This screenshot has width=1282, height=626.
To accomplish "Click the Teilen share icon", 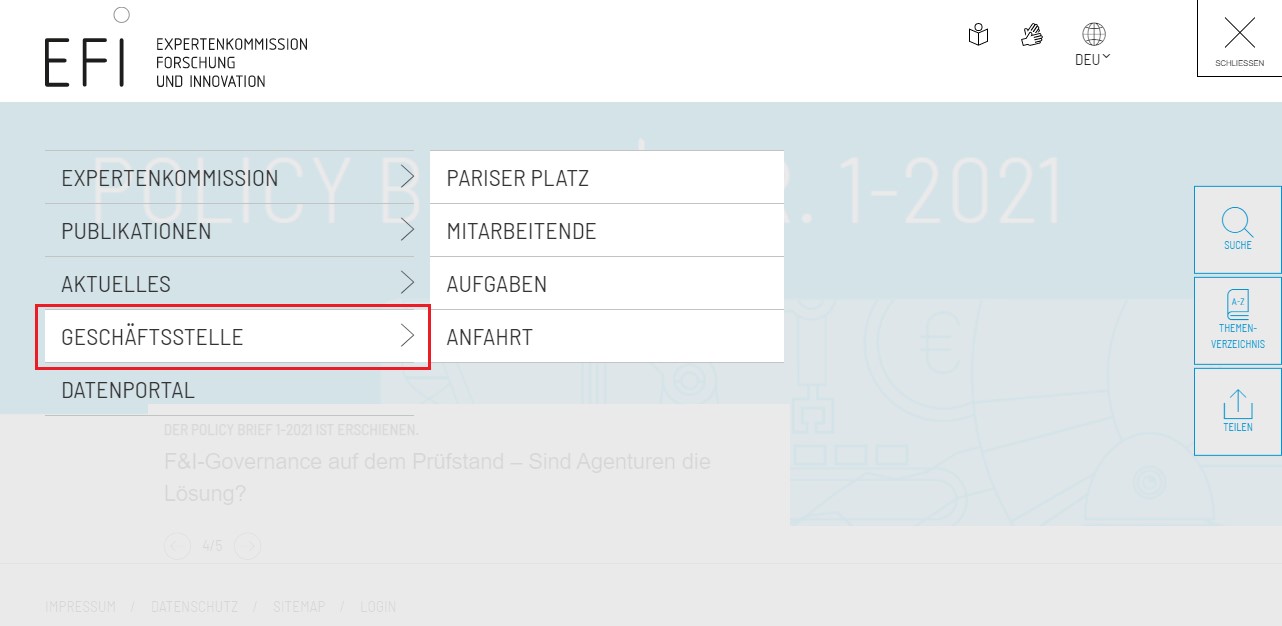I will 1237,411.
